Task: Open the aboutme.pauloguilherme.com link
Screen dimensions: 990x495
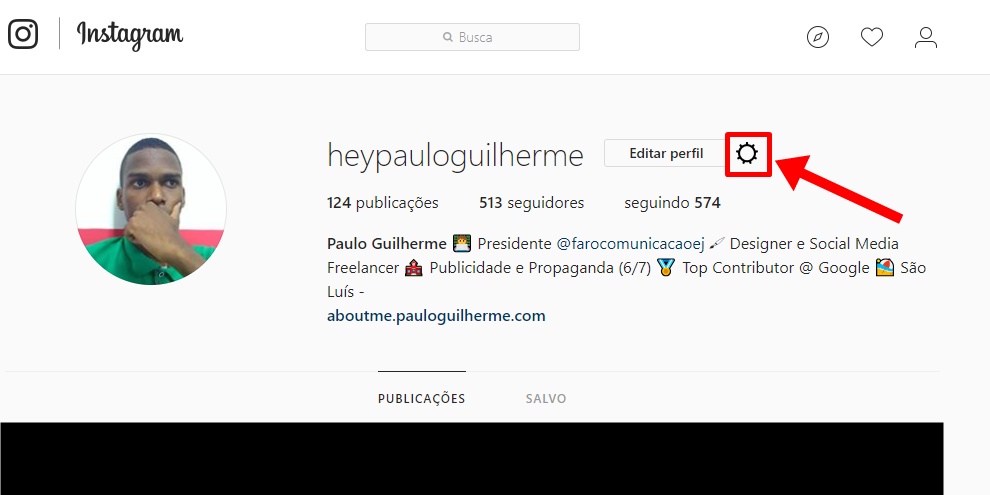Action: pyautogui.click(x=436, y=316)
